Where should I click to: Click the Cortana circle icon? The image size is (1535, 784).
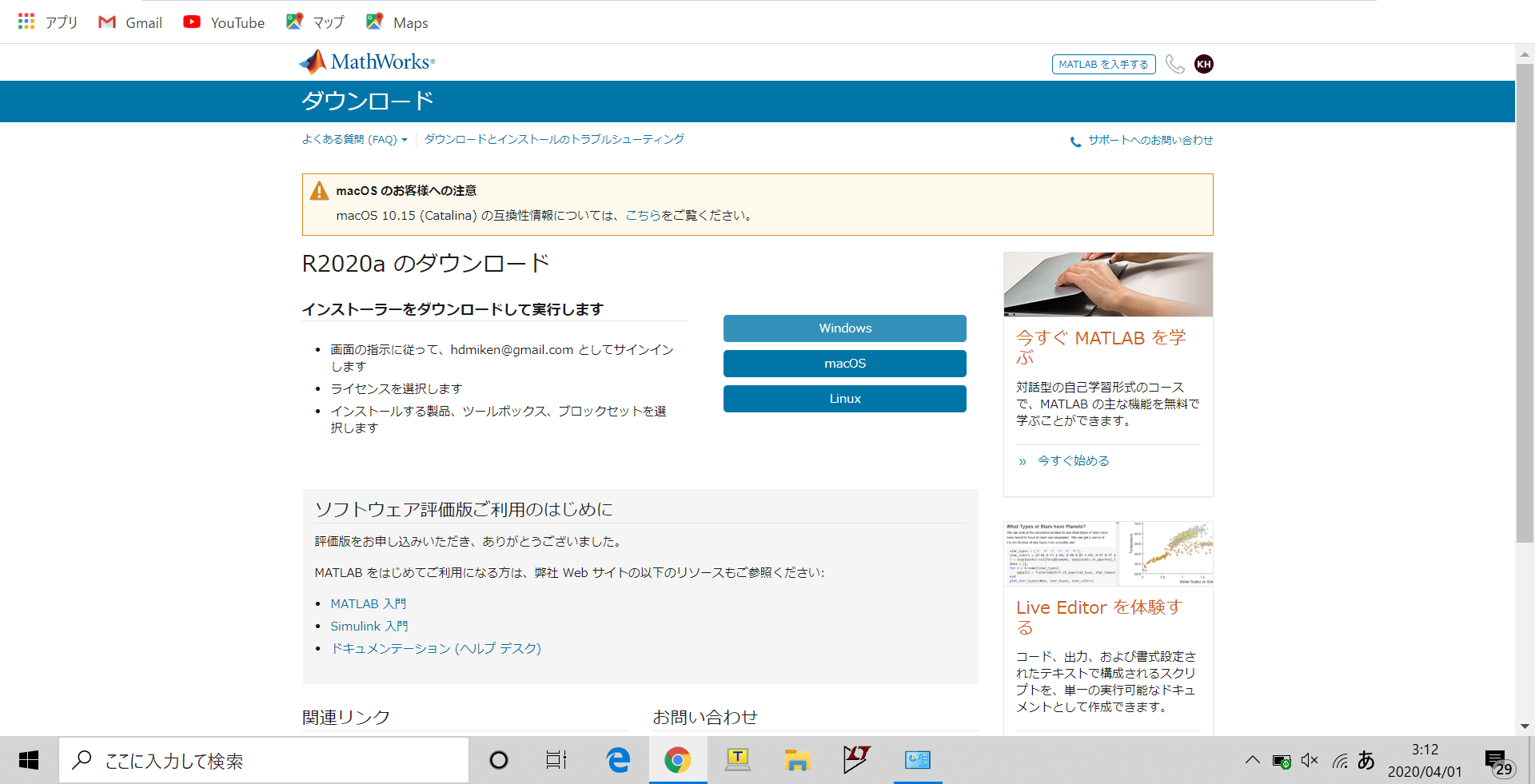pyautogui.click(x=499, y=760)
